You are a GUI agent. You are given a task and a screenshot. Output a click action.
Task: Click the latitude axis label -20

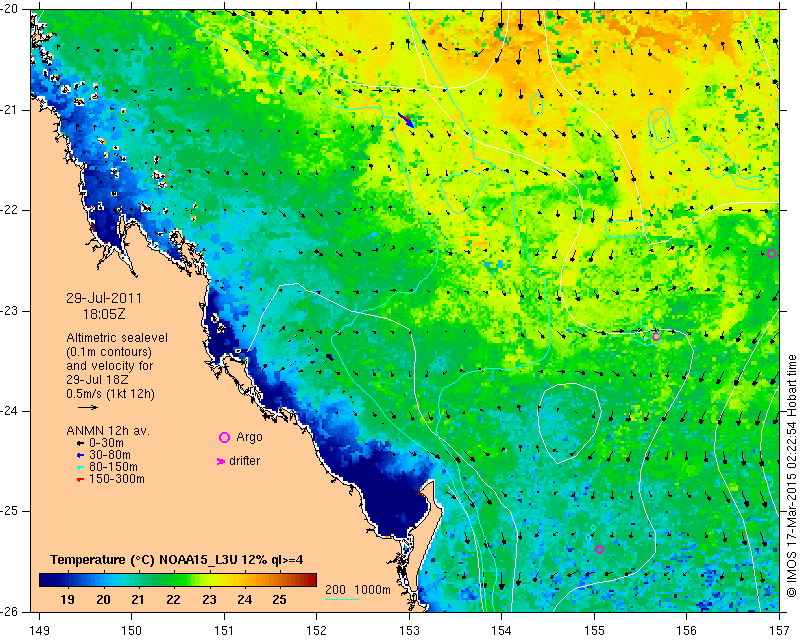pos(8,9)
